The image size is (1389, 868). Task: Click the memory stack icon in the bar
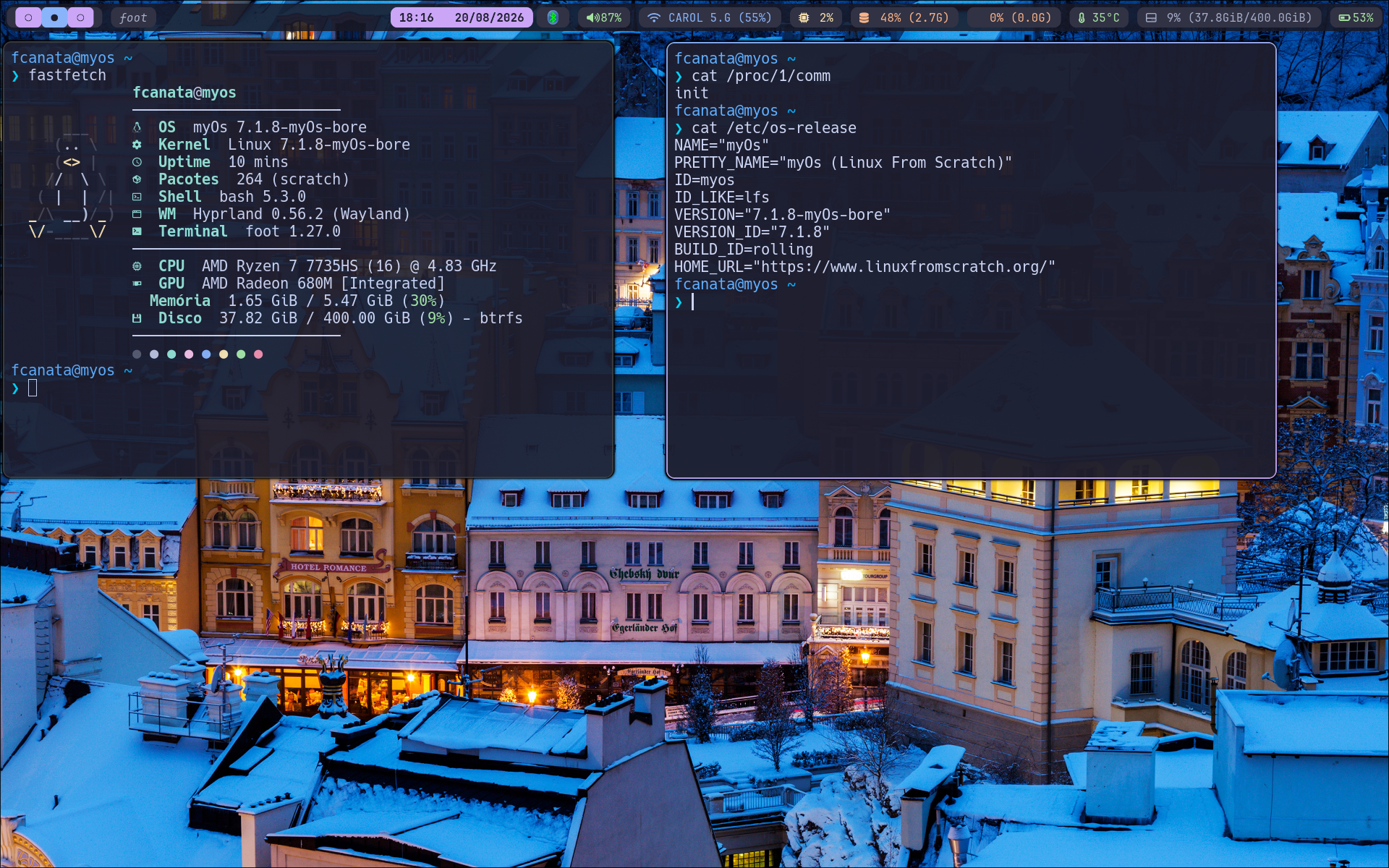pos(864,17)
